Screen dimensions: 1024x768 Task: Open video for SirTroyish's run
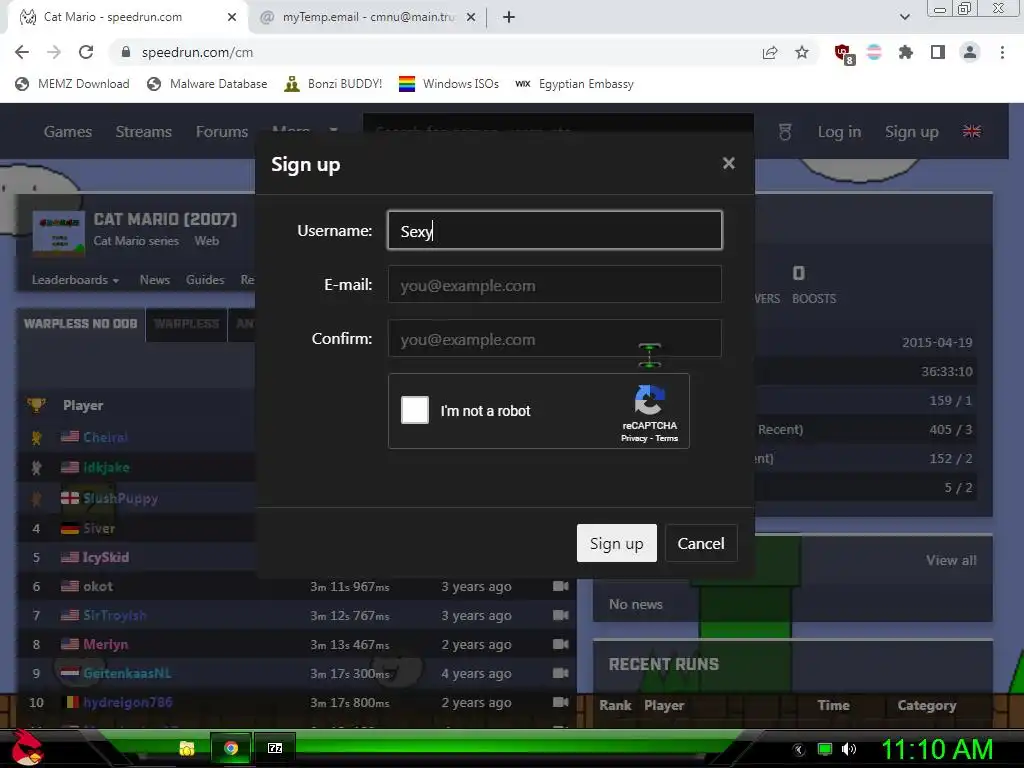[x=560, y=615]
